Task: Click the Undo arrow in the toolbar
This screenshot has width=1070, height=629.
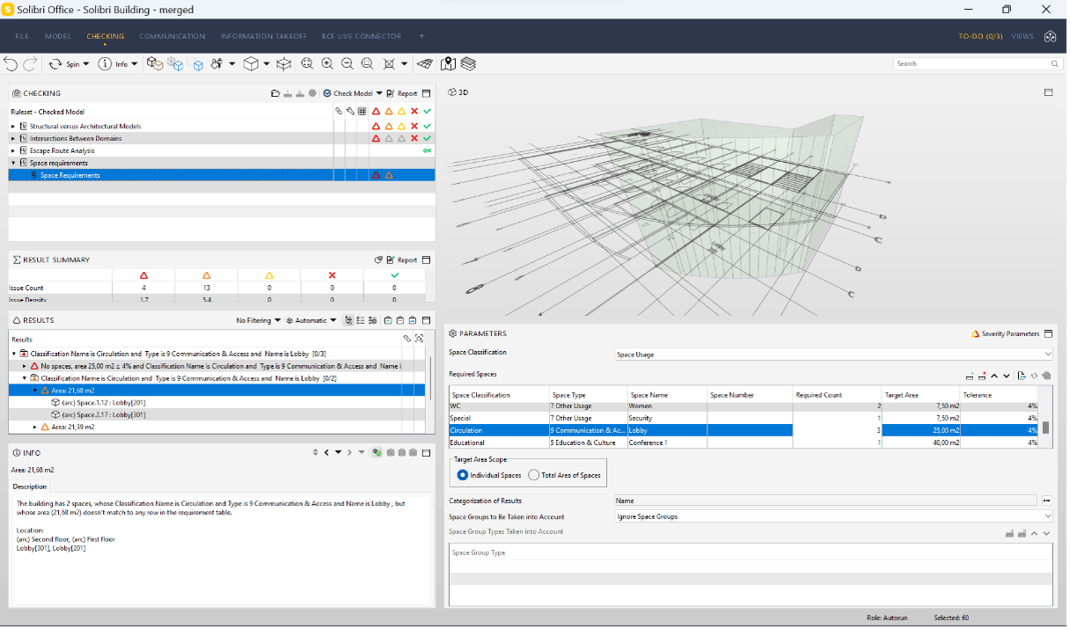Action: pos(10,64)
